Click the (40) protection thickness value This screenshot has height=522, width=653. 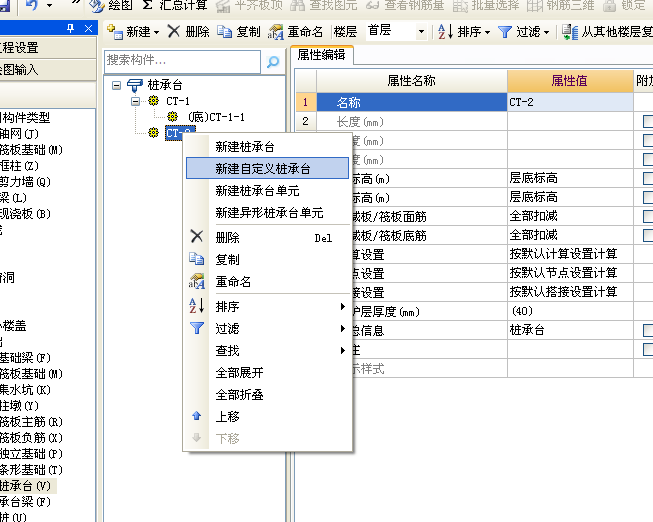coord(570,311)
